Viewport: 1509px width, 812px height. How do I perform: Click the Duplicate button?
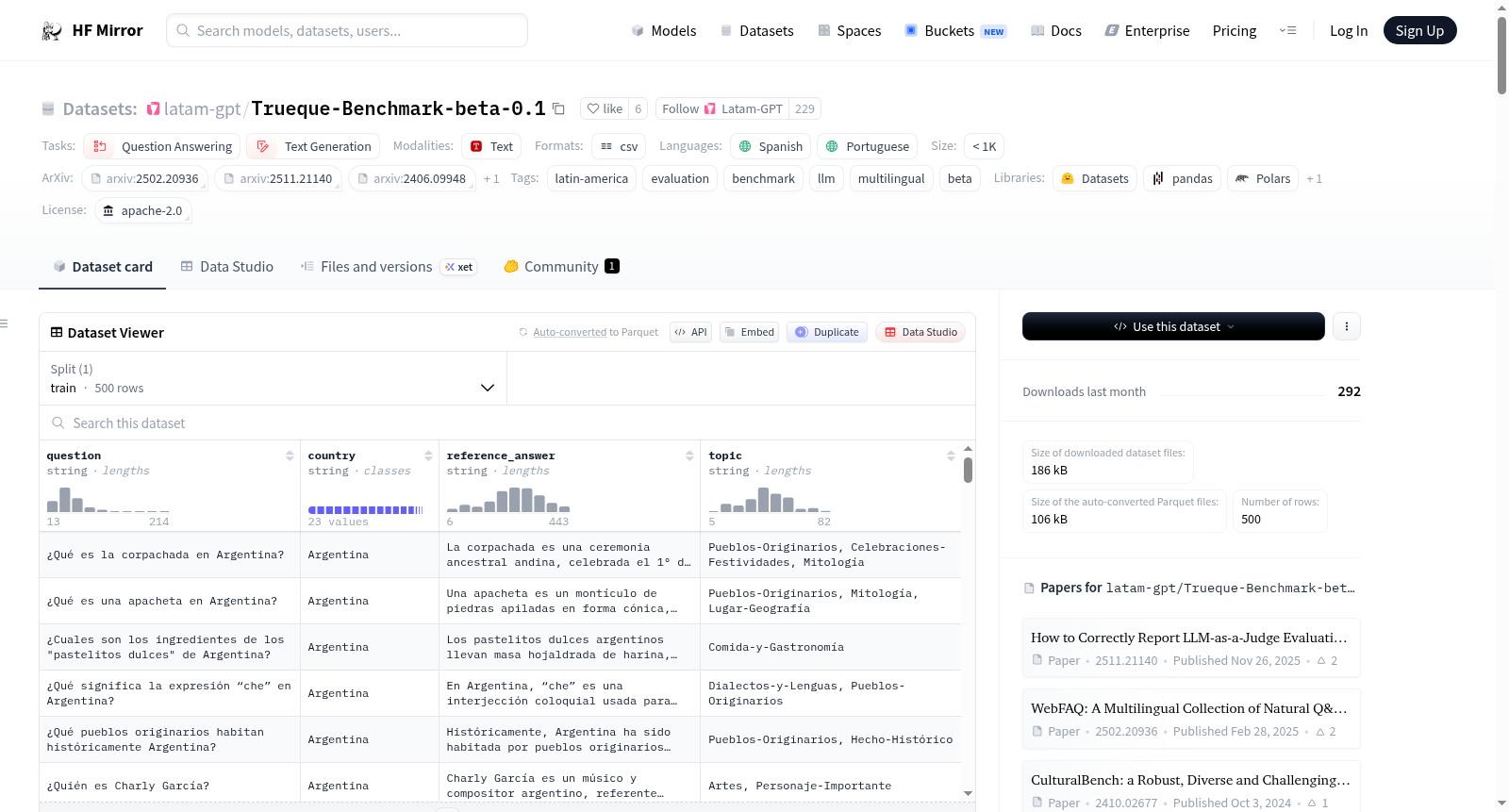click(827, 332)
